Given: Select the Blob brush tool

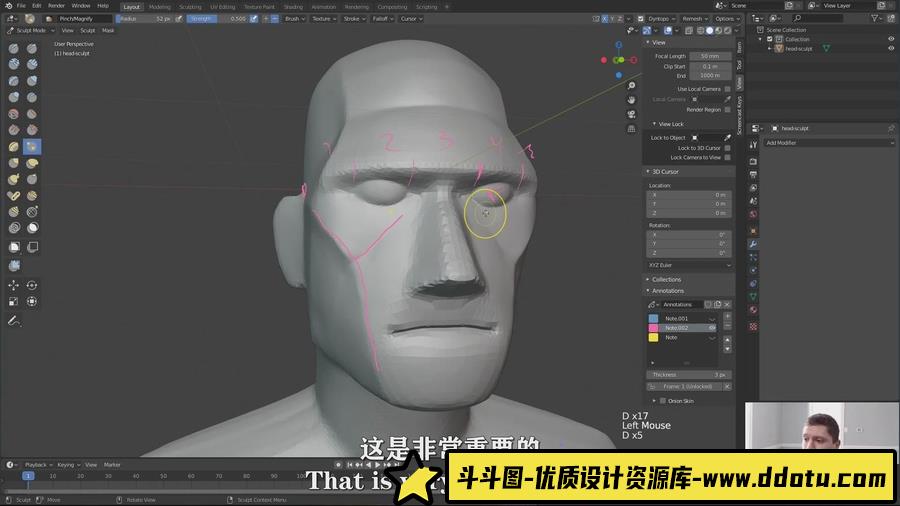Looking at the screenshot, I should [x=14, y=98].
